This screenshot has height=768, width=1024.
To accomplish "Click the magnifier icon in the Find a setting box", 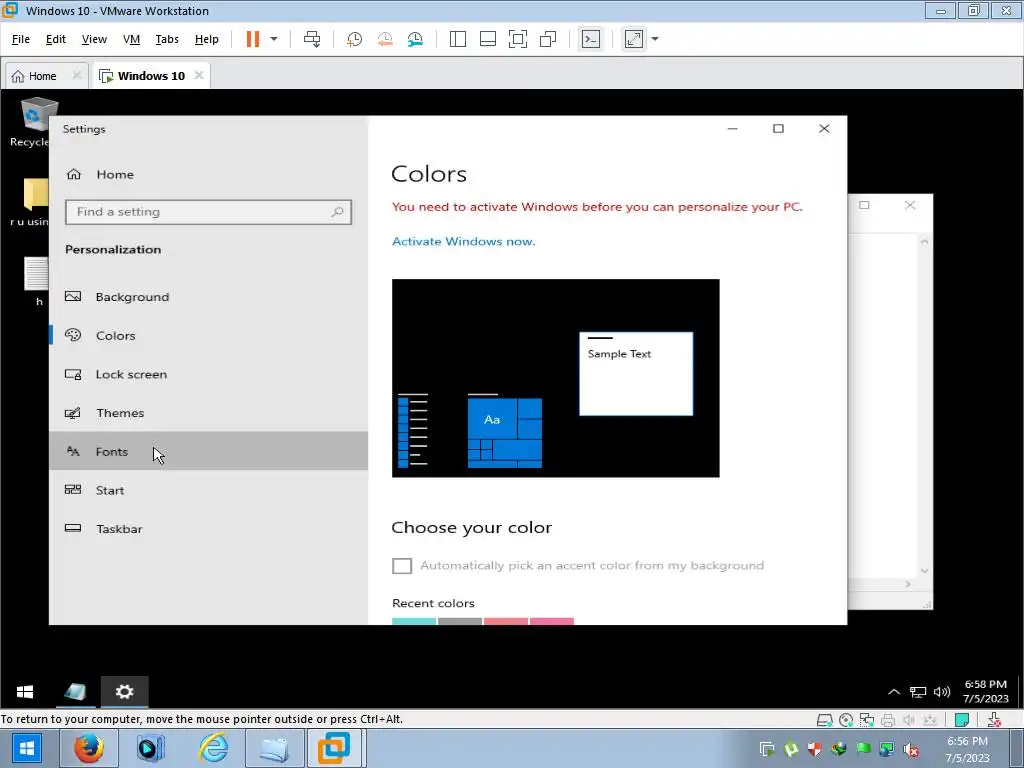I will coord(337,212).
